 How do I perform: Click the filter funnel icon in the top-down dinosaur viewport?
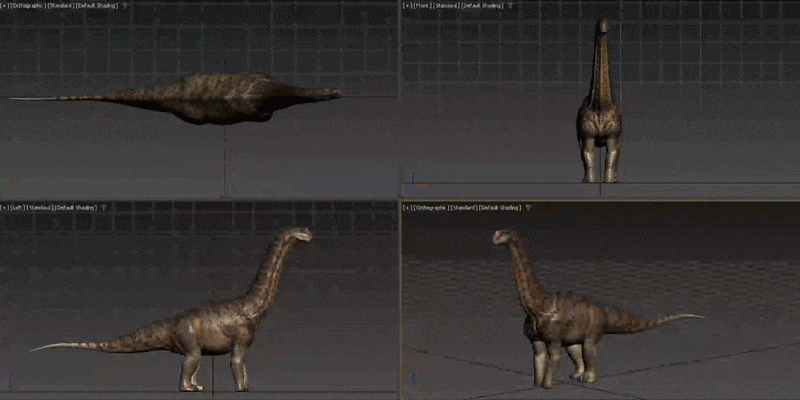click(x=126, y=6)
